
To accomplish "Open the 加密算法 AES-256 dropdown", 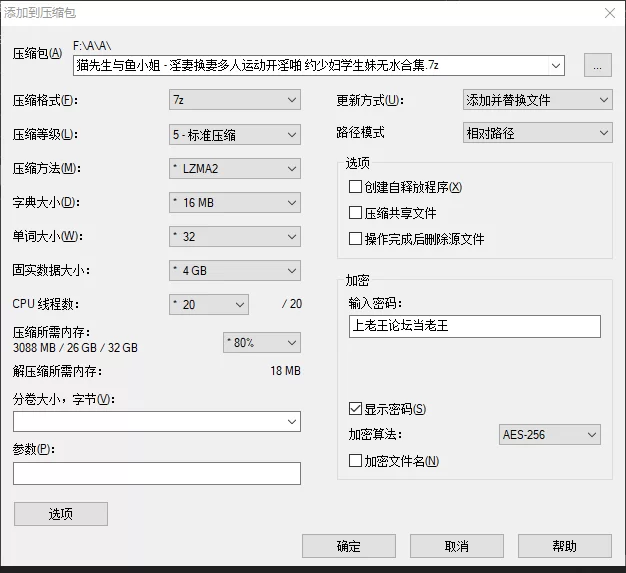I will coord(550,434).
